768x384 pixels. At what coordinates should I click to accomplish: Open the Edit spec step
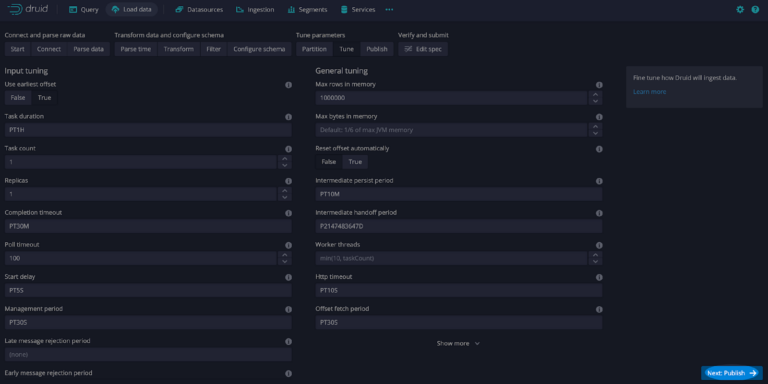(x=423, y=49)
